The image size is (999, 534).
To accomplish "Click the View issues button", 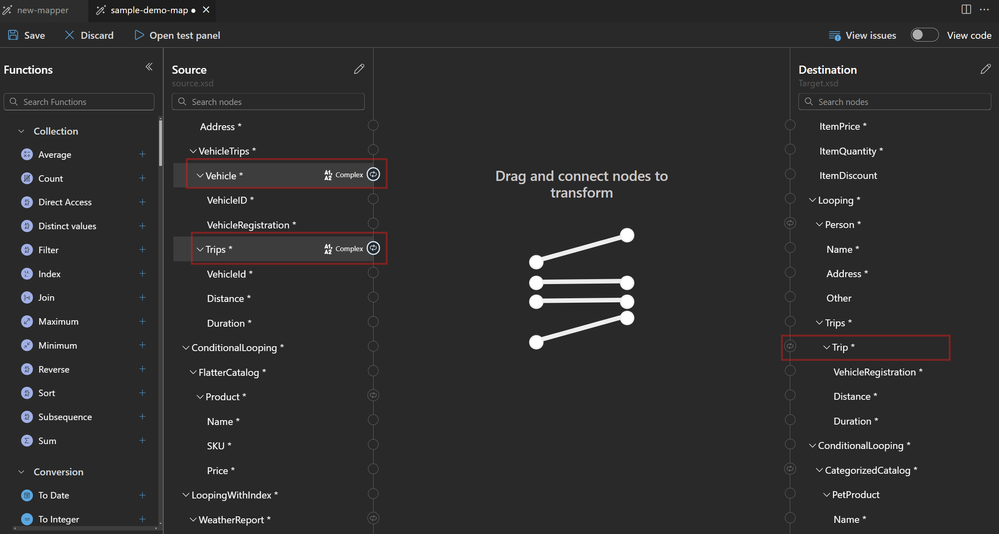I will [862, 35].
